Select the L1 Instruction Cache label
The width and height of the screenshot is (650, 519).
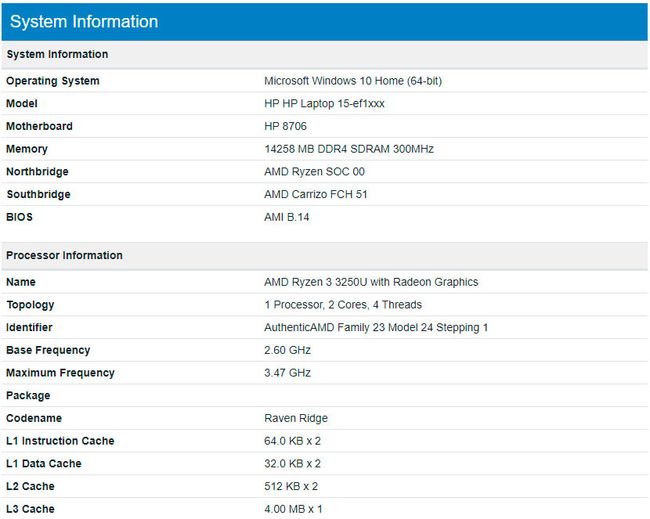pos(60,441)
